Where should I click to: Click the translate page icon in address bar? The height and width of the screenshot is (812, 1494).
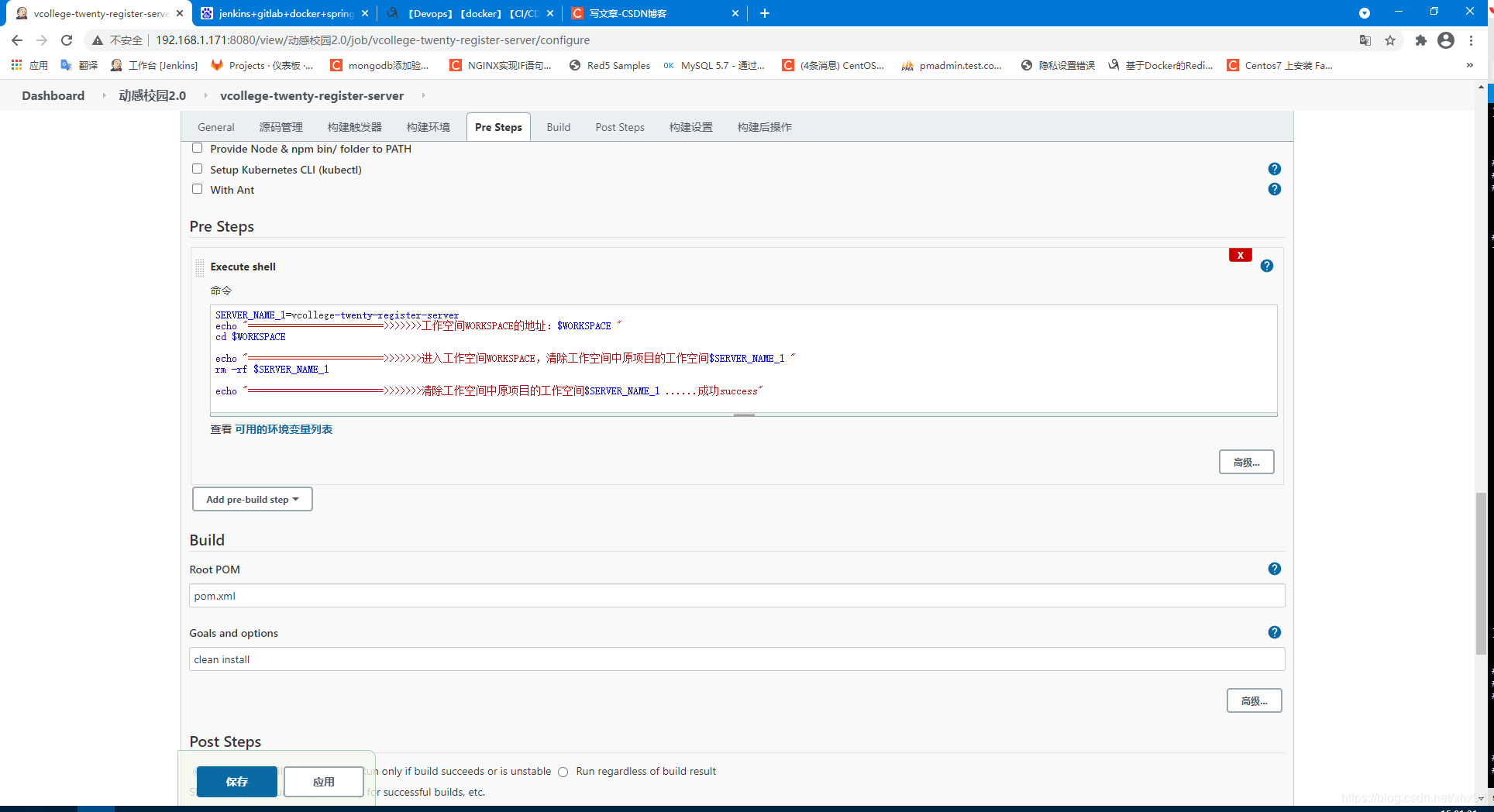click(1365, 40)
